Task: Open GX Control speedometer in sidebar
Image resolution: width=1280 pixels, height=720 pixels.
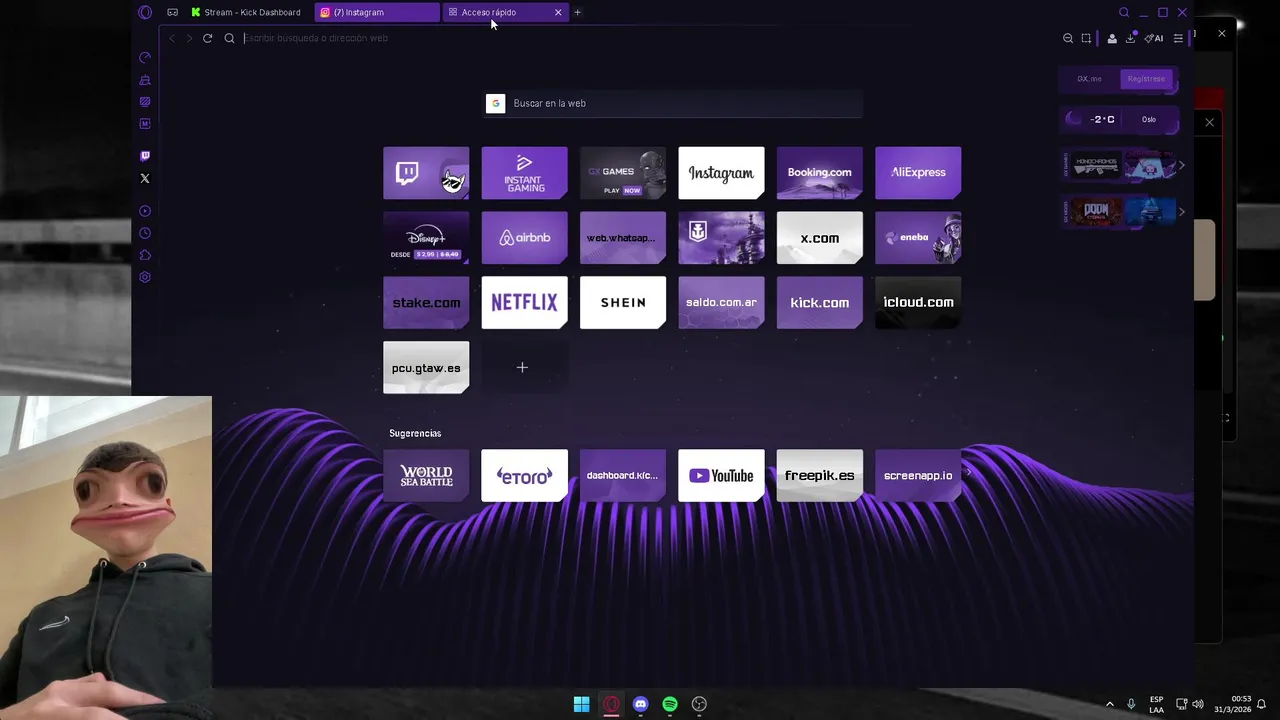Action: click(x=145, y=58)
